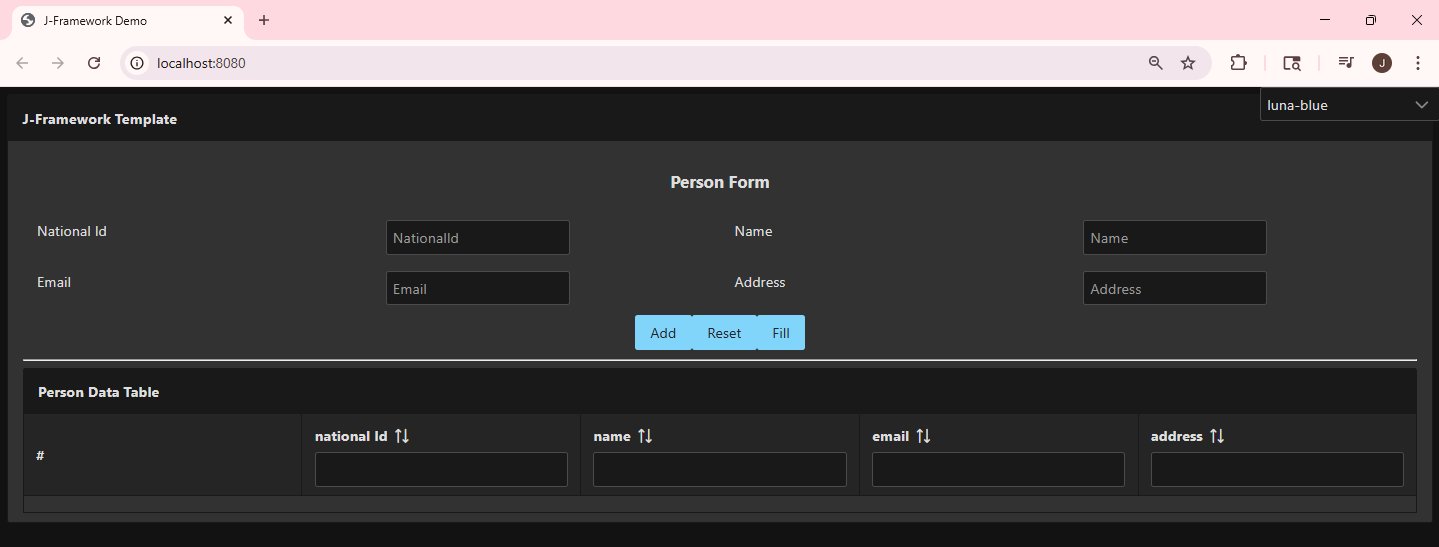Reload the page with the refresh icon
This screenshot has height=547, width=1439.
[94, 63]
